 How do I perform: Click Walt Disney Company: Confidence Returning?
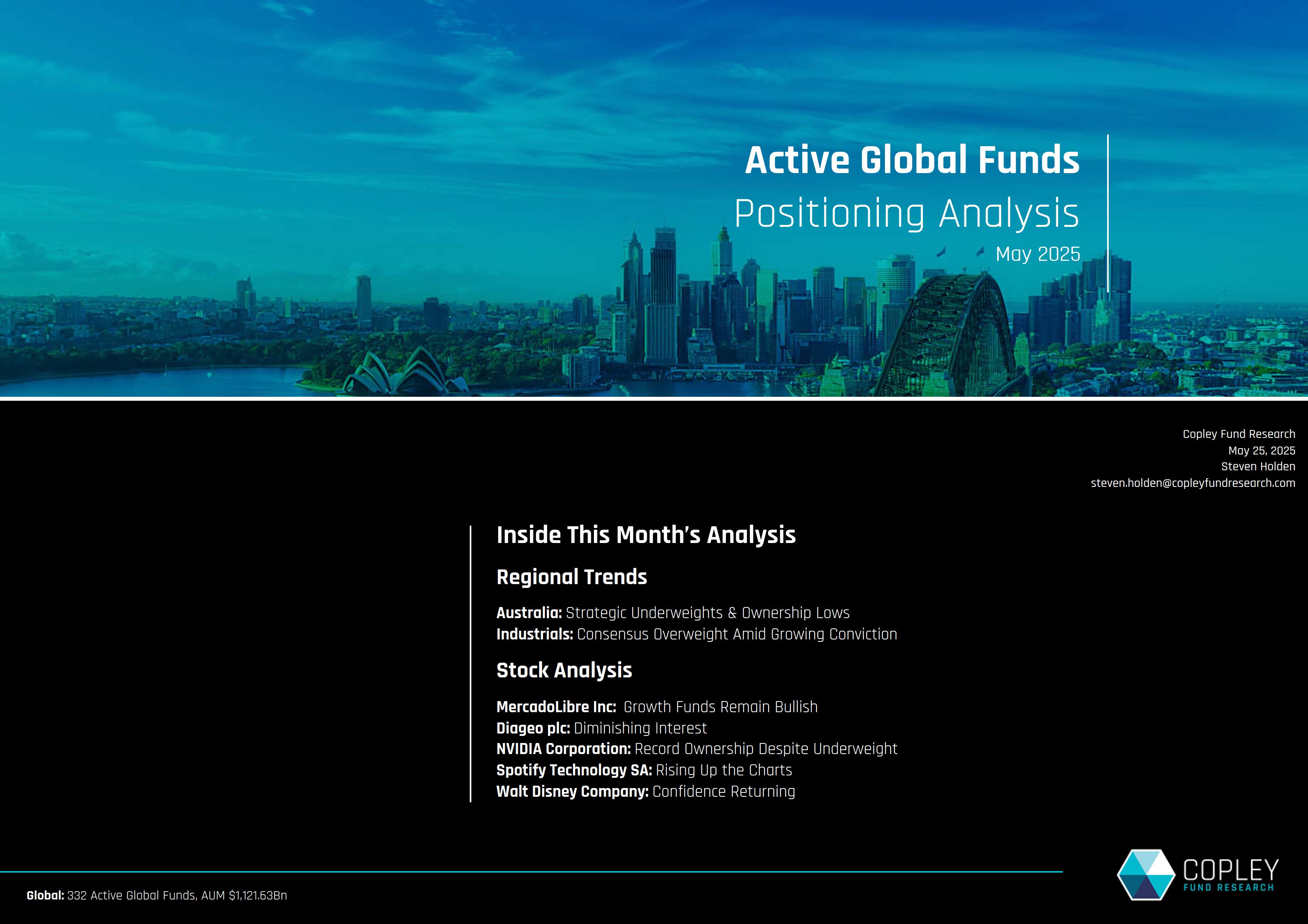(x=645, y=791)
